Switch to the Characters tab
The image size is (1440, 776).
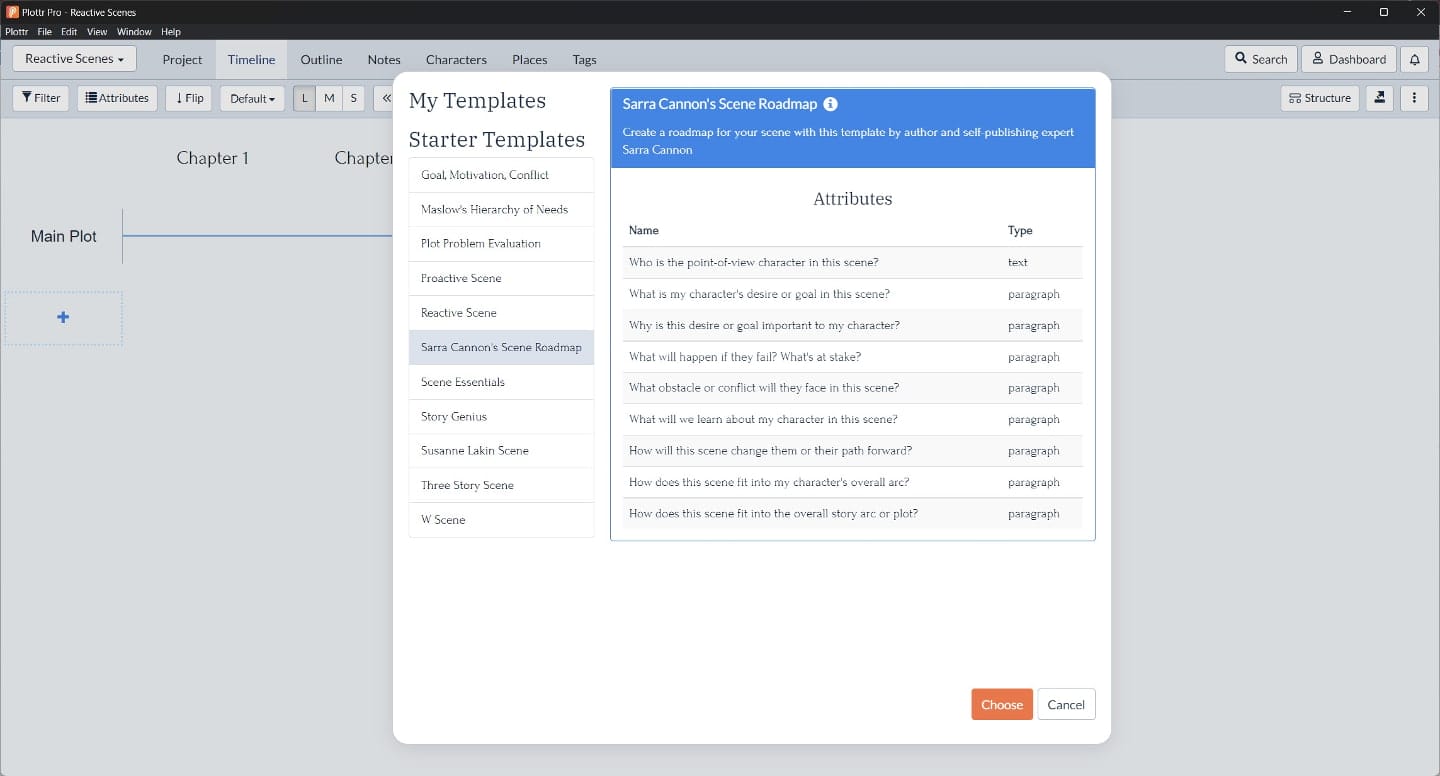[456, 60]
